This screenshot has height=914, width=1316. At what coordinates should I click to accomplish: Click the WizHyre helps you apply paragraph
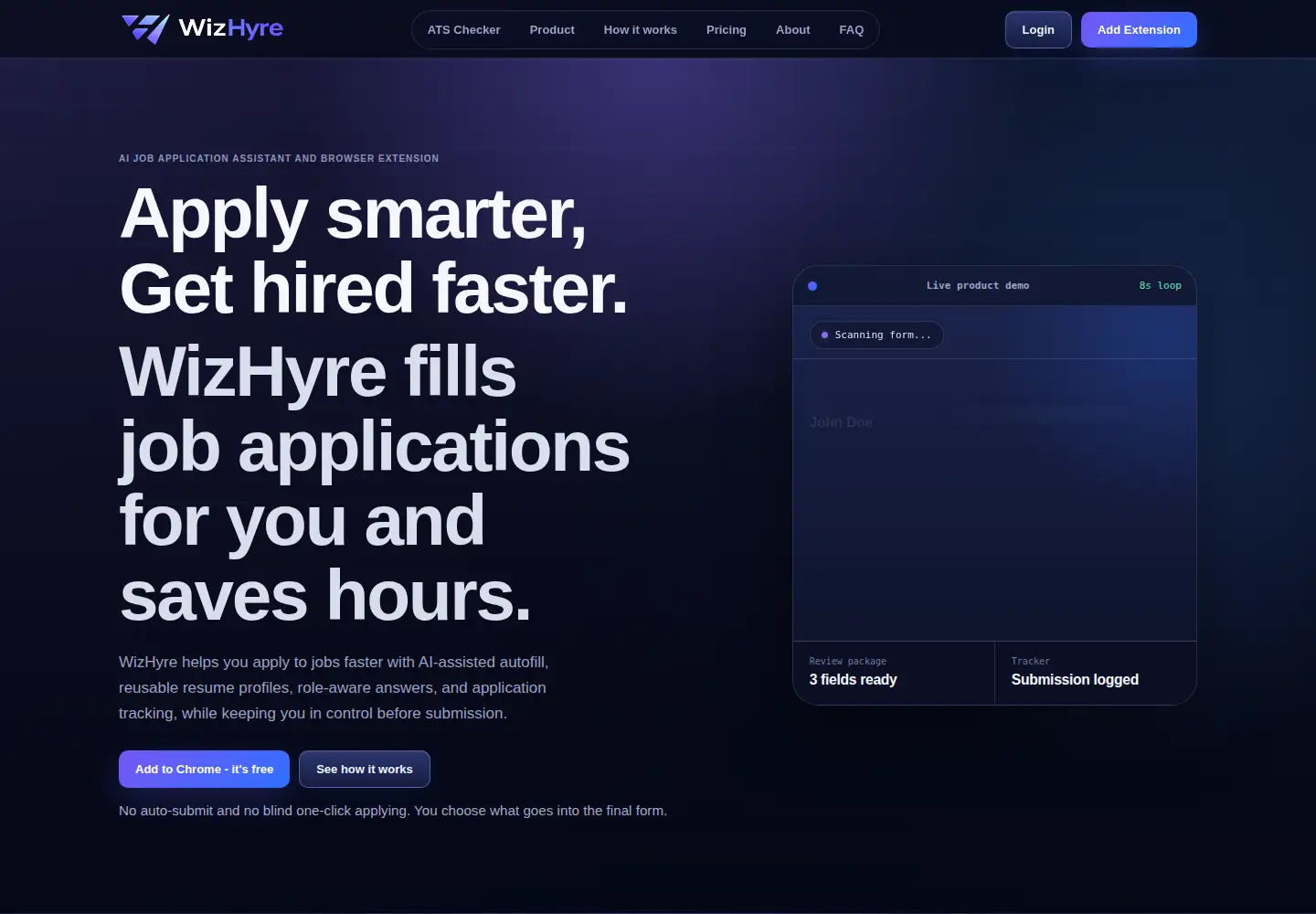334,687
